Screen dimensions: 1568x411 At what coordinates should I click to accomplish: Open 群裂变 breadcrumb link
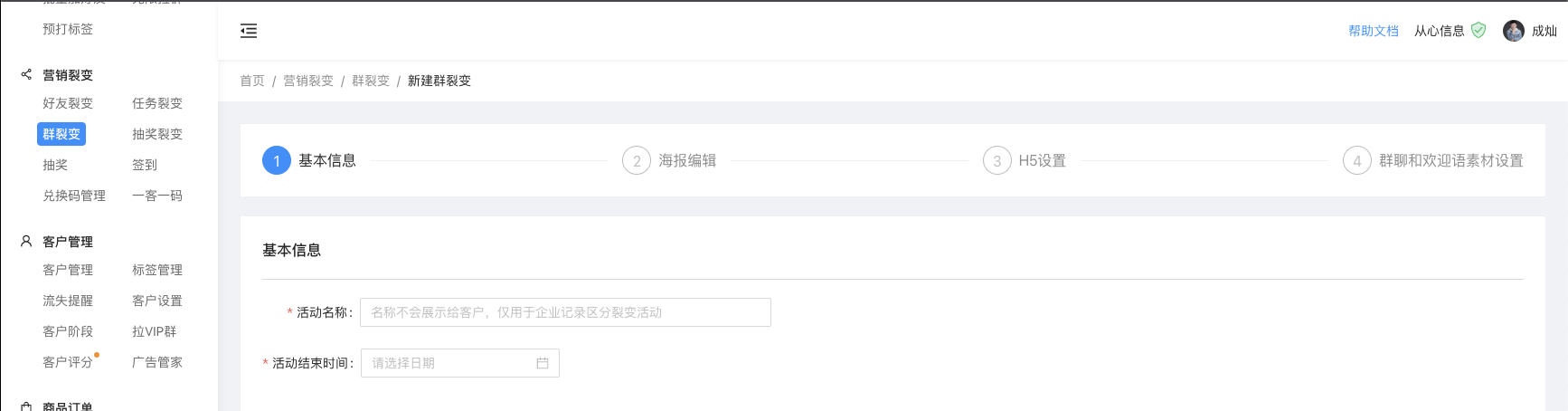(371, 81)
